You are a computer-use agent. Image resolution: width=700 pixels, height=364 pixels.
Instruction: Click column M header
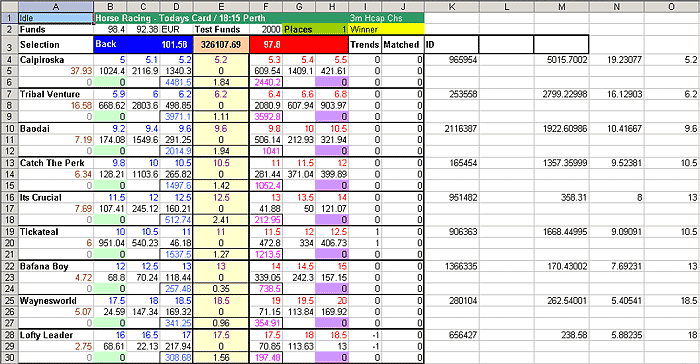pos(562,7)
